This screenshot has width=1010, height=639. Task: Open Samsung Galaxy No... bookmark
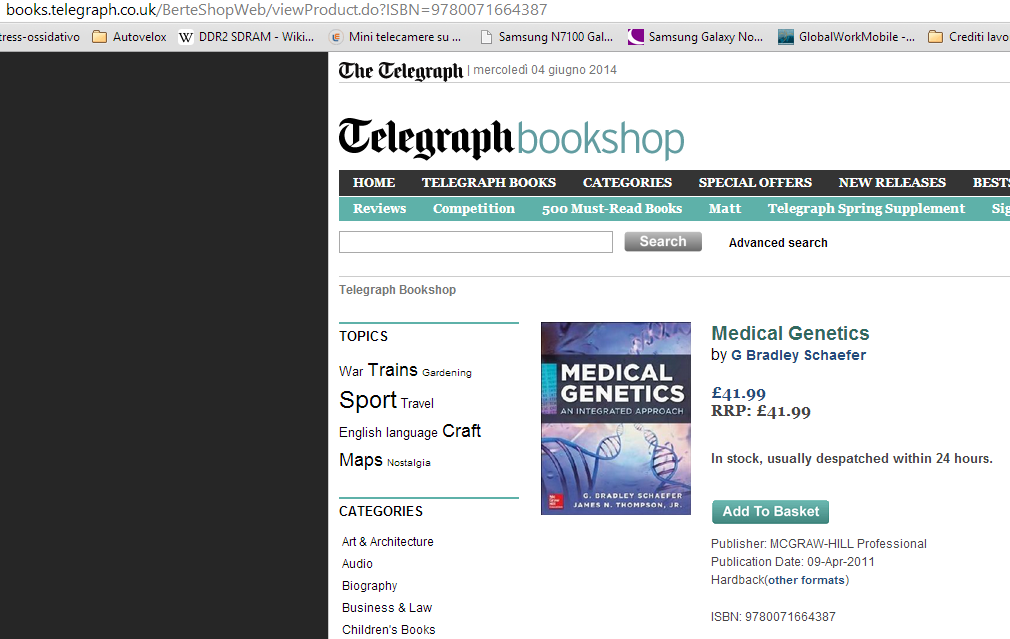(696, 37)
